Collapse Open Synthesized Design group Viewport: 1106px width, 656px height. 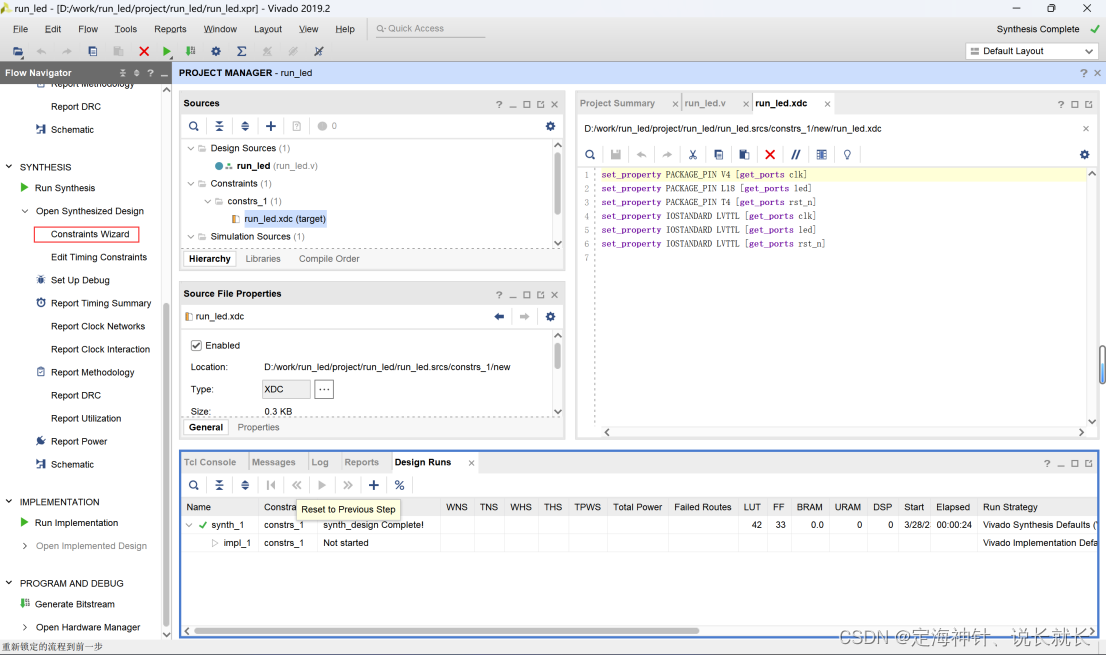pyautogui.click(x=25, y=211)
